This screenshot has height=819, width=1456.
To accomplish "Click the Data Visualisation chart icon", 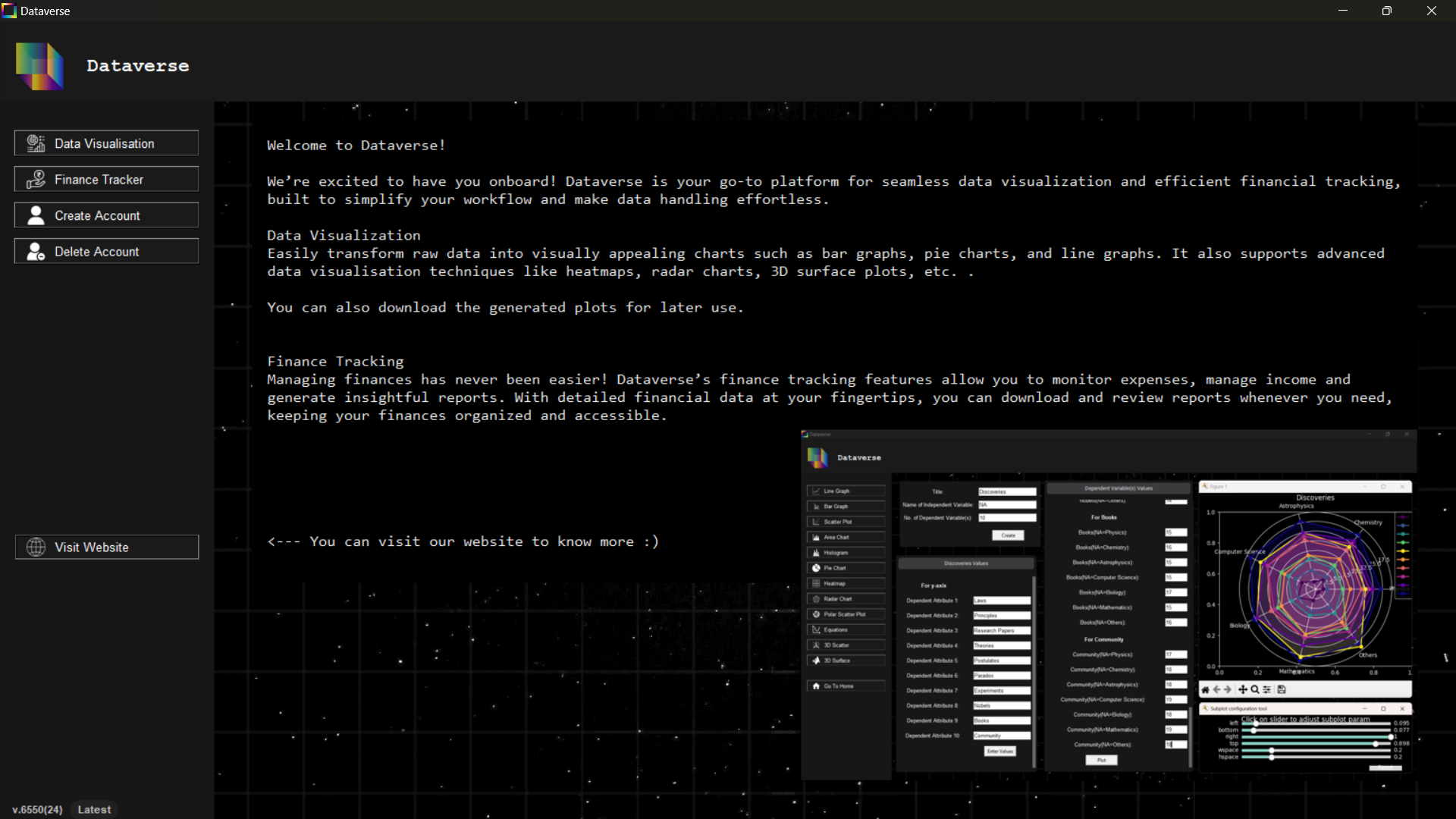I will coord(36,143).
